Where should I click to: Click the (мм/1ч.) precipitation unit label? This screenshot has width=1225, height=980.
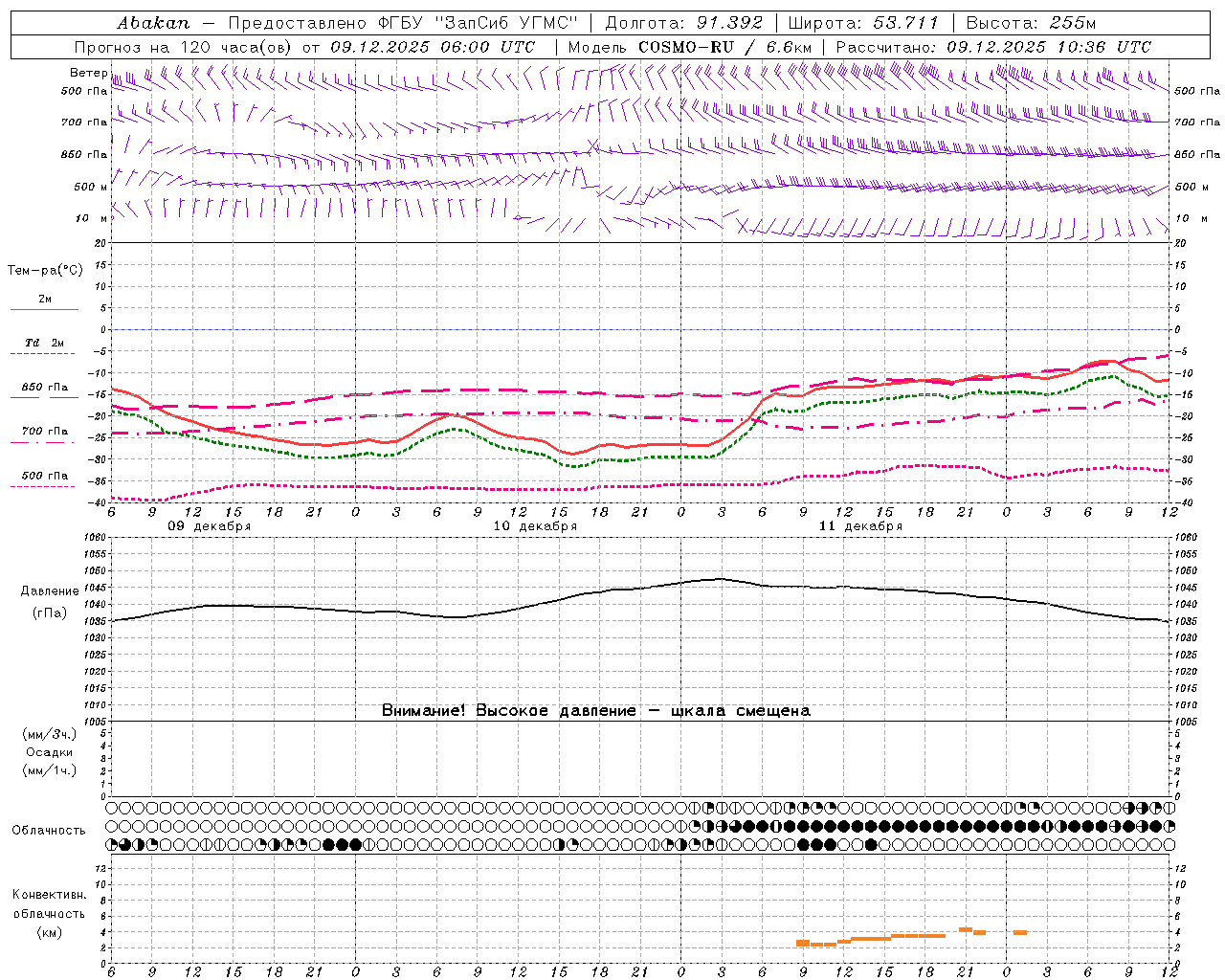click(50, 770)
